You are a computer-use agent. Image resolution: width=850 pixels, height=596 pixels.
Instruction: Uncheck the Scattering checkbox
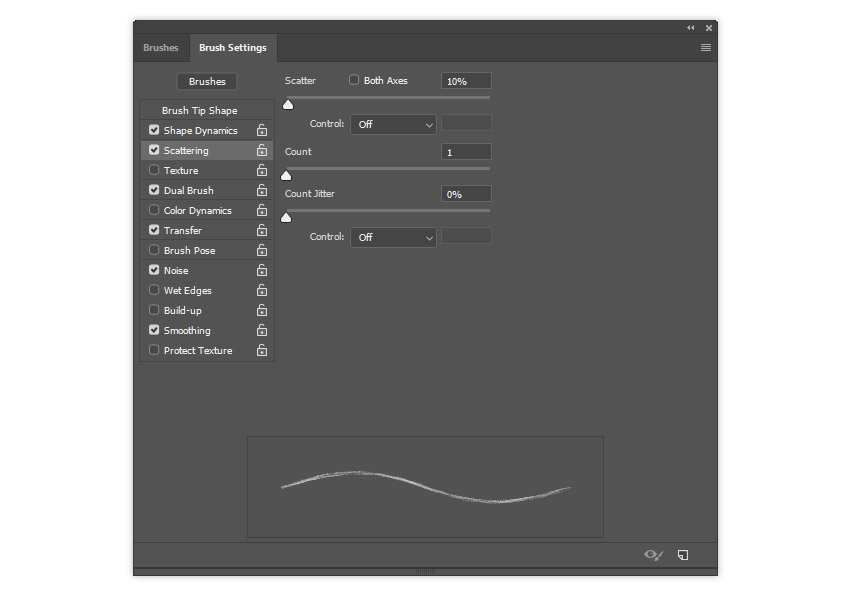pyautogui.click(x=154, y=150)
